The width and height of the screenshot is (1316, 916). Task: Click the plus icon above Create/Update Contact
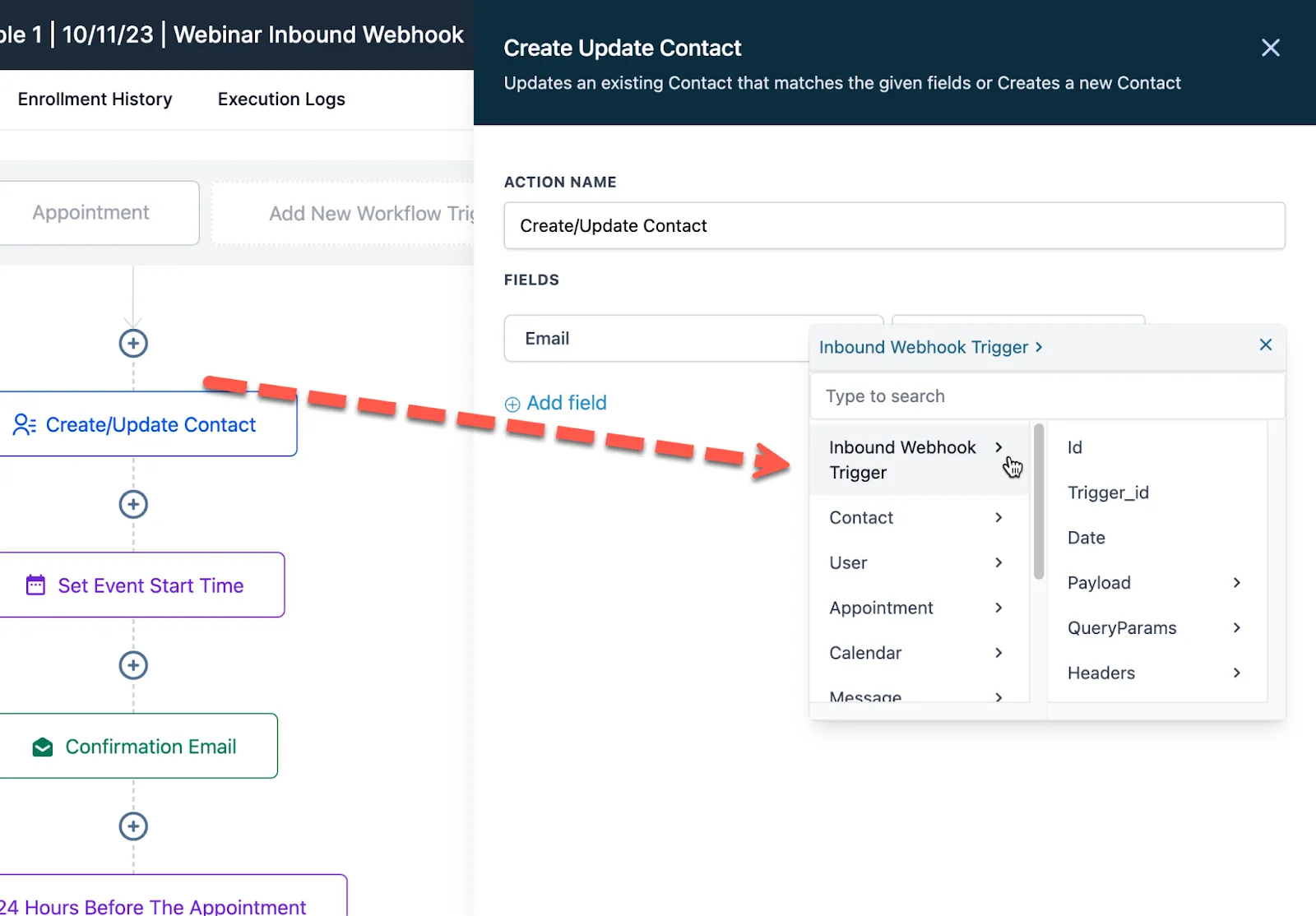(133, 343)
